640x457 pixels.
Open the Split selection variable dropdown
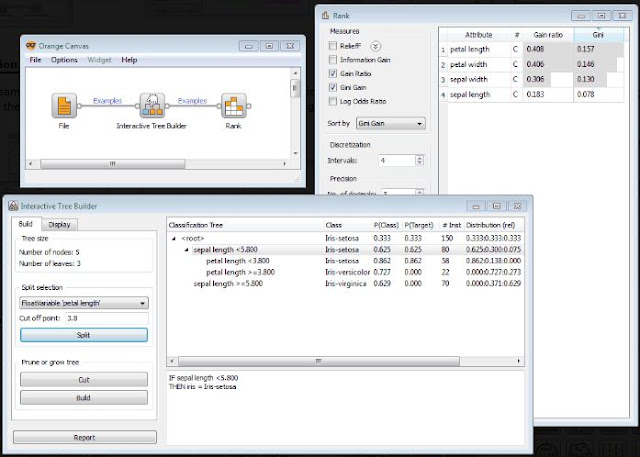click(x=84, y=303)
